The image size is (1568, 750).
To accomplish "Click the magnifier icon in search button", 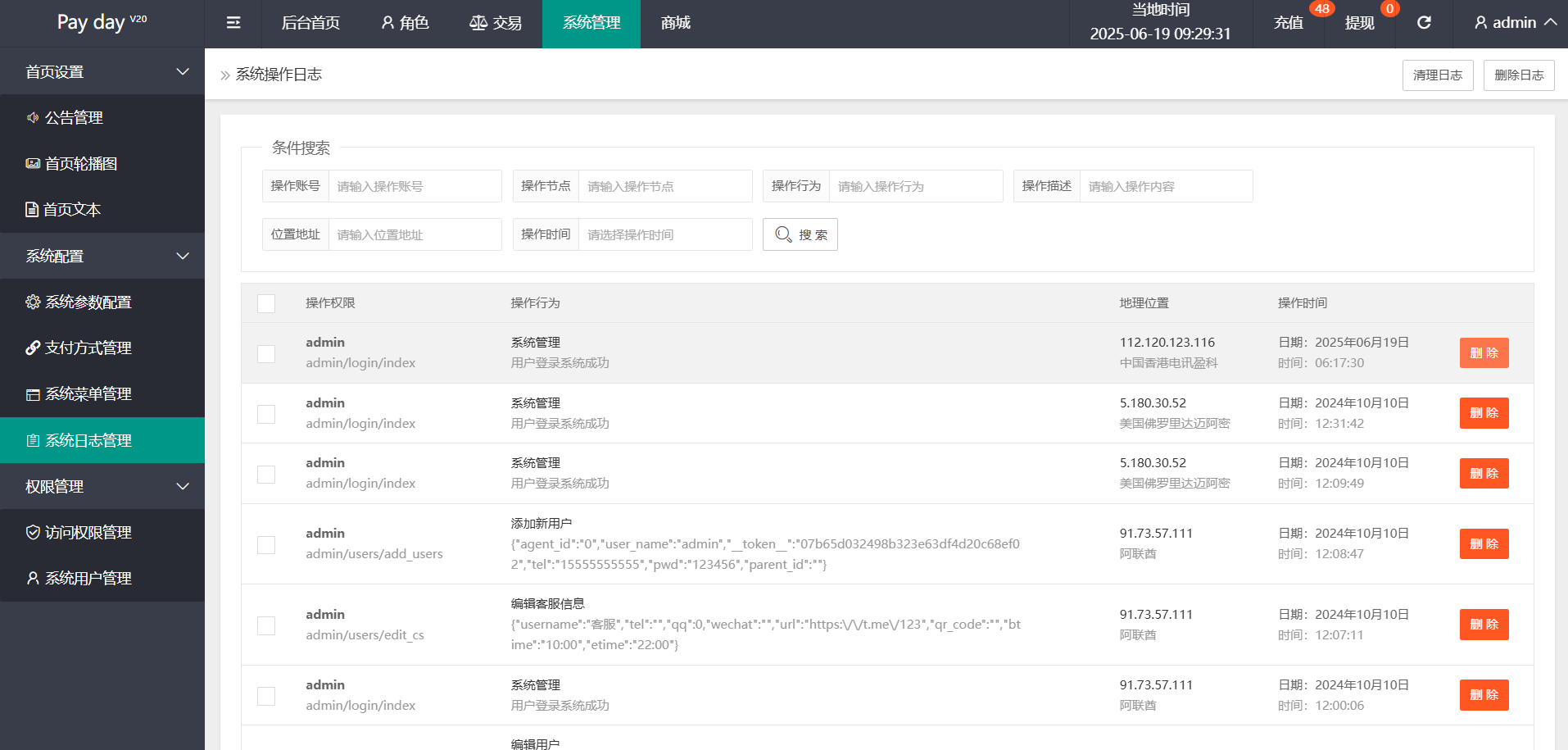I will pyautogui.click(x=783, y=234).
